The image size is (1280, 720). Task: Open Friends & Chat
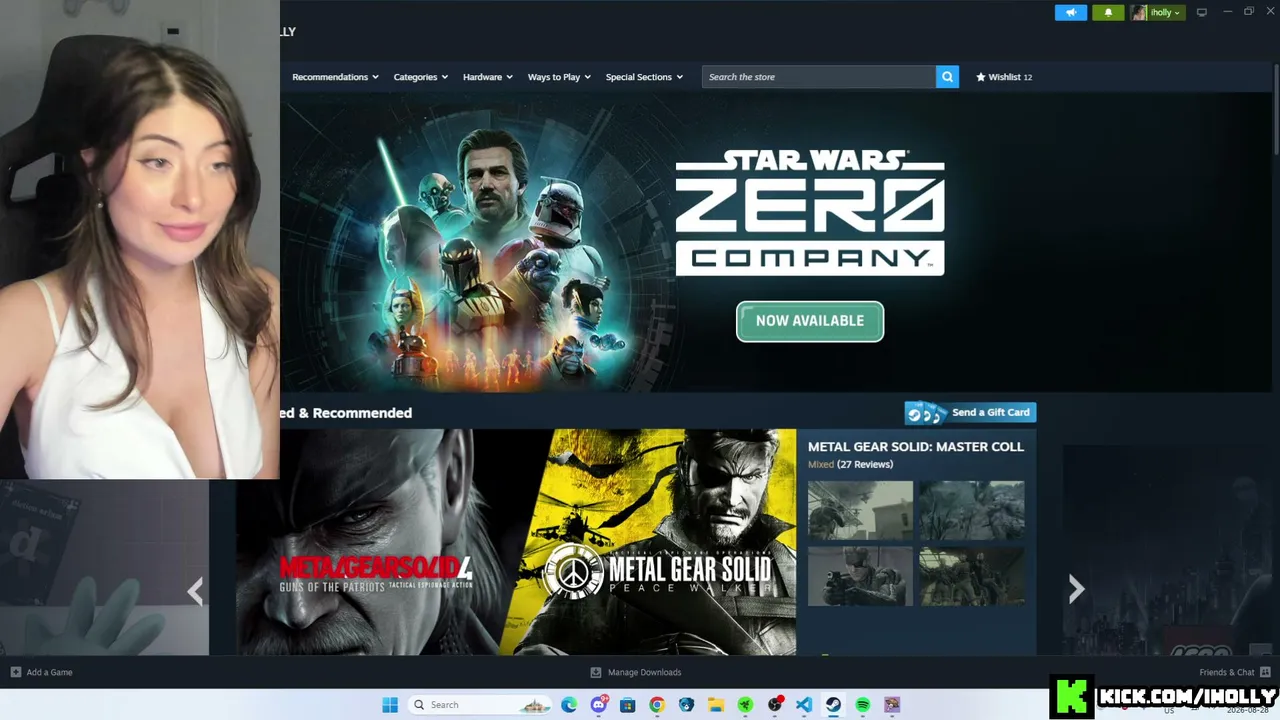1234,672
